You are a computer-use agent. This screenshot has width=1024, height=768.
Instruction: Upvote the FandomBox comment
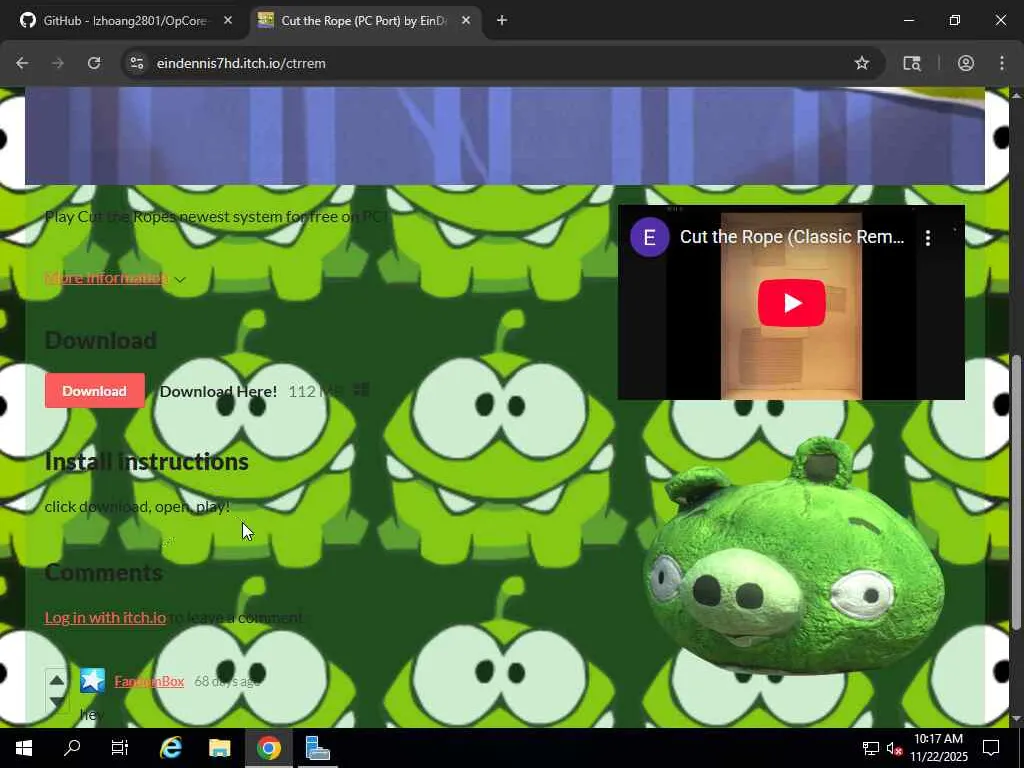click(x=57, y=680)
